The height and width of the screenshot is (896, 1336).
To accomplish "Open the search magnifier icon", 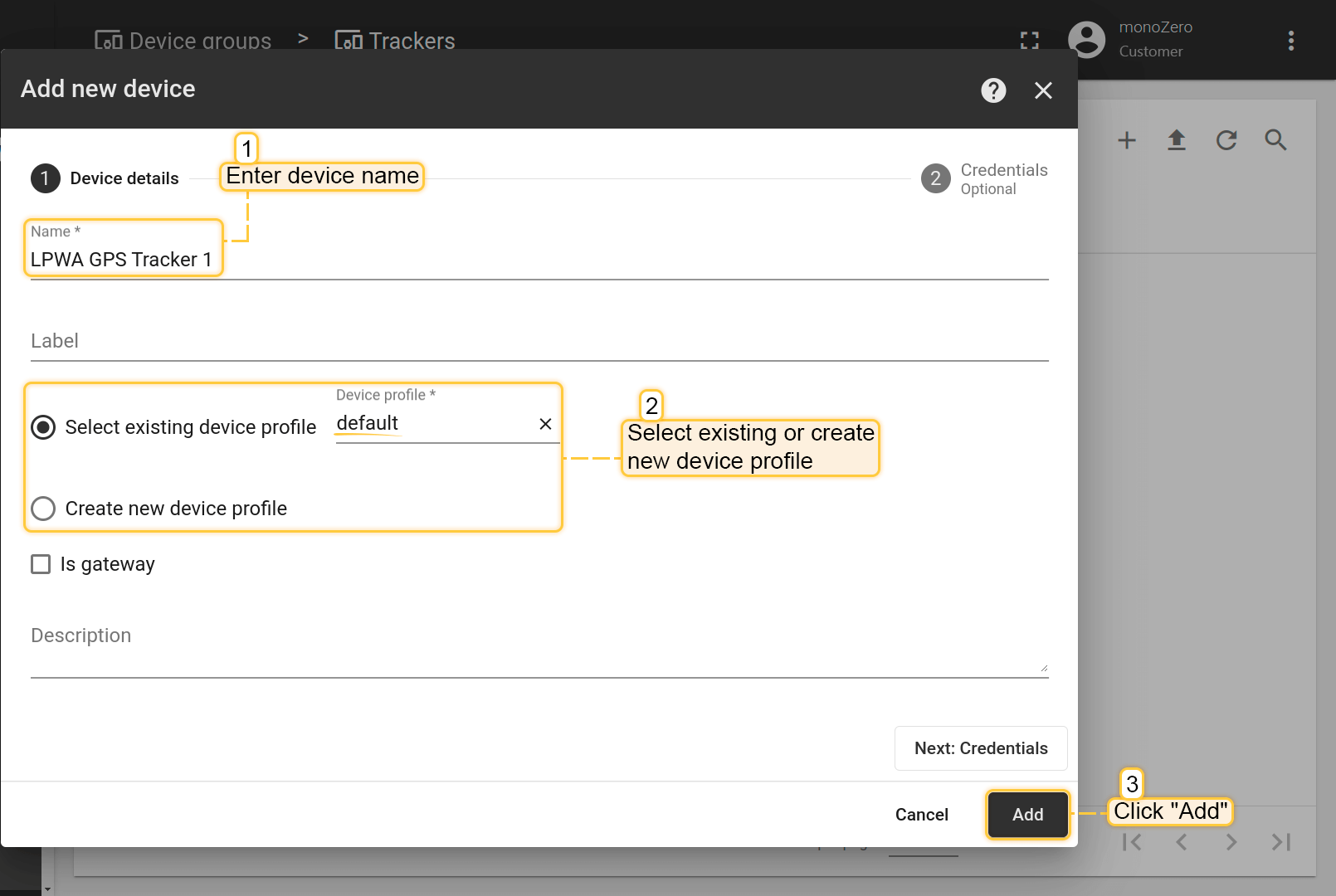I will tap(1275, 140).
